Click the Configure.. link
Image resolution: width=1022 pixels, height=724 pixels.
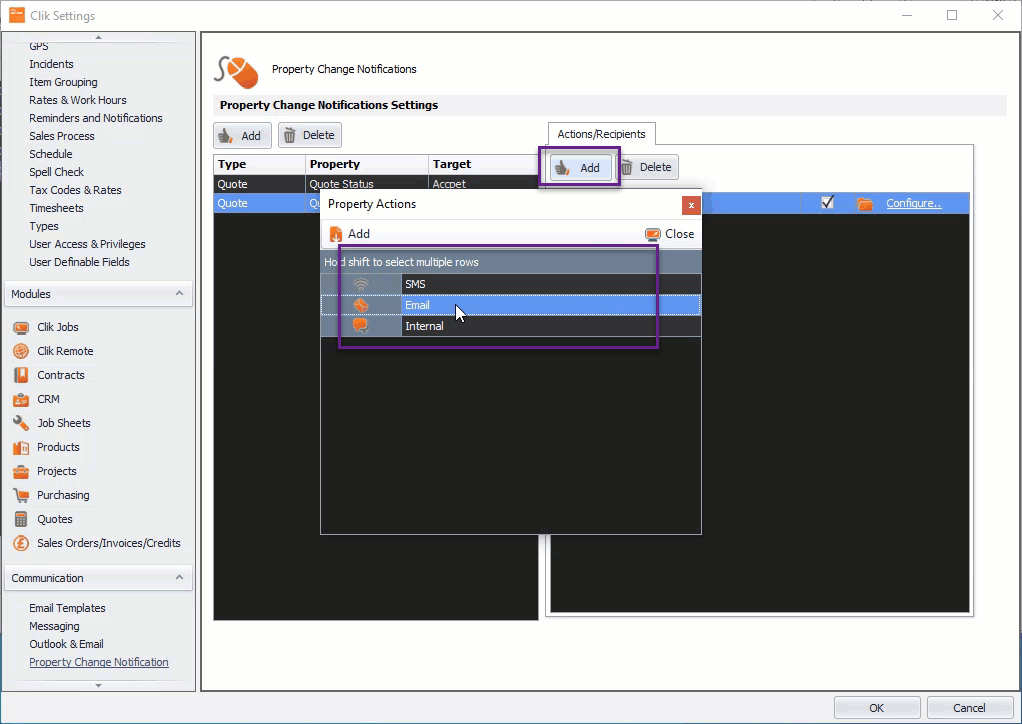[914, 203]
